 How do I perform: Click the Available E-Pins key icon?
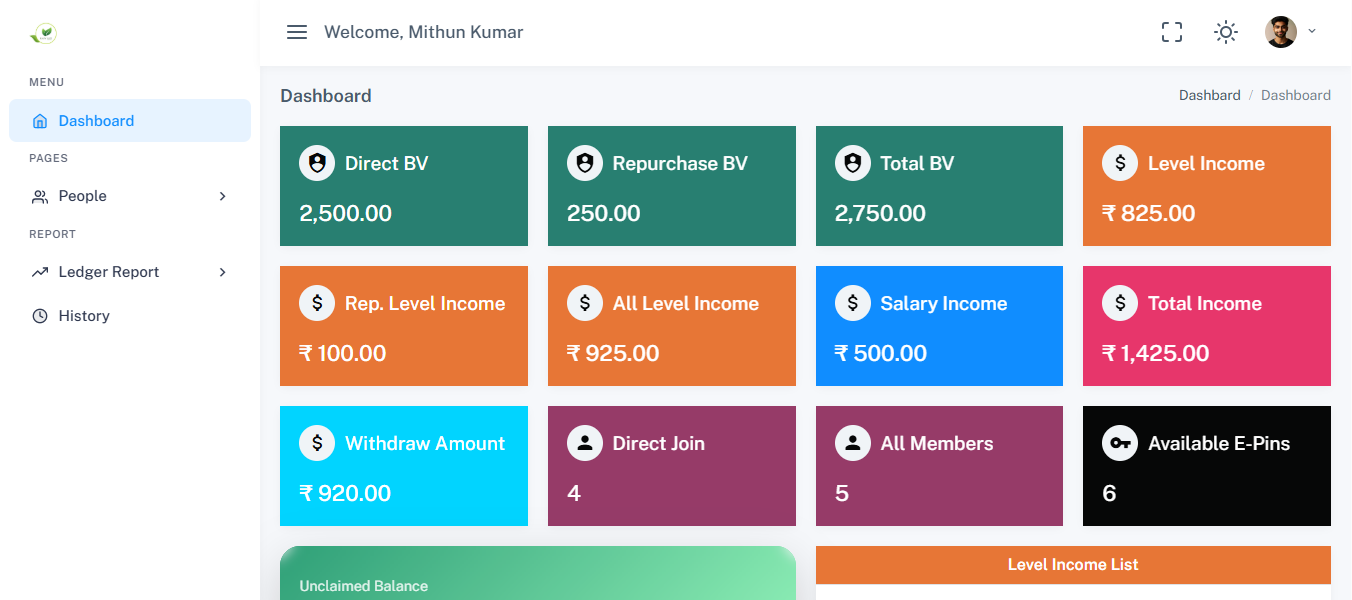(1120, 443)
